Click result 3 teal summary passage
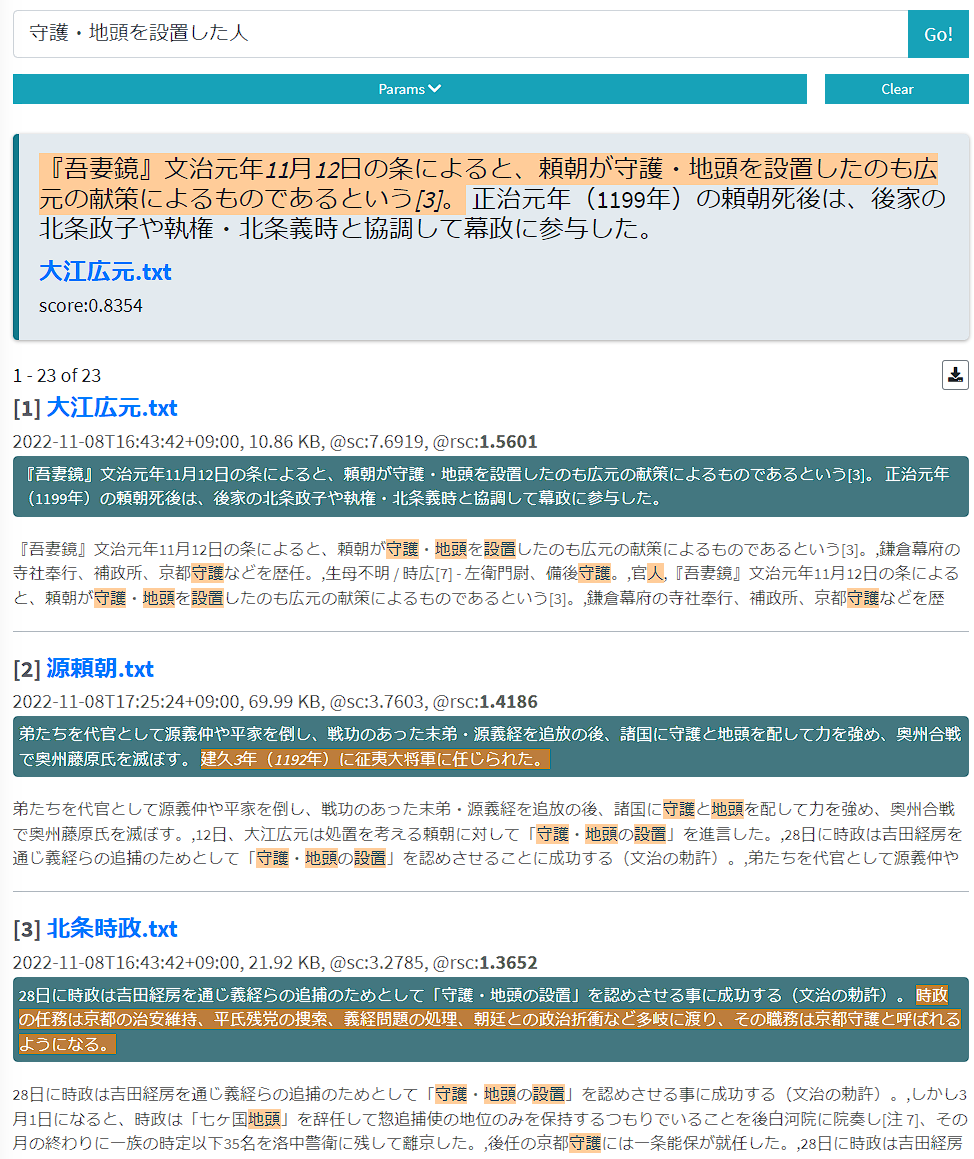The height and width of the screenshot is (1159, 974). 491,1020
